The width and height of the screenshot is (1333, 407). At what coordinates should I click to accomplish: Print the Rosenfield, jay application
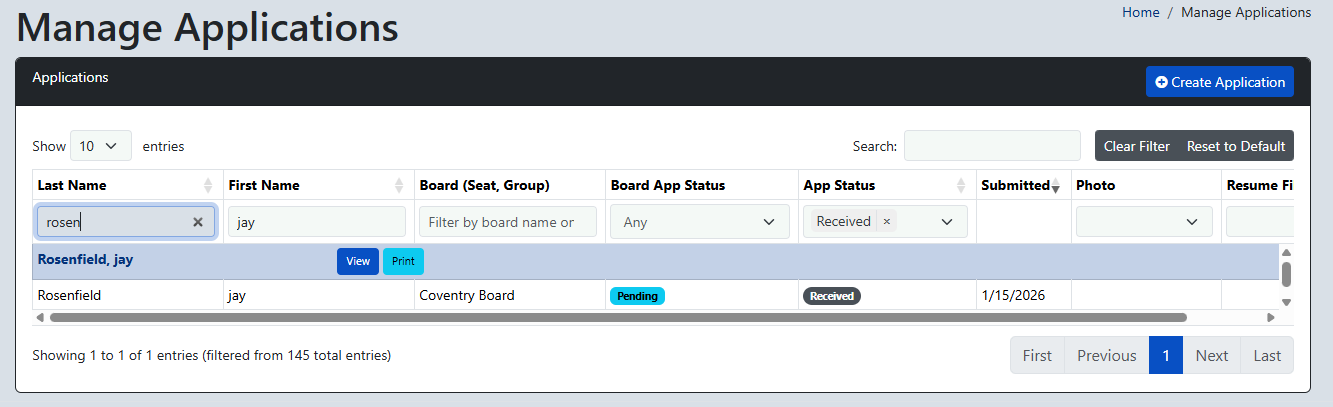pyautogui.click(x=403, y=261)
